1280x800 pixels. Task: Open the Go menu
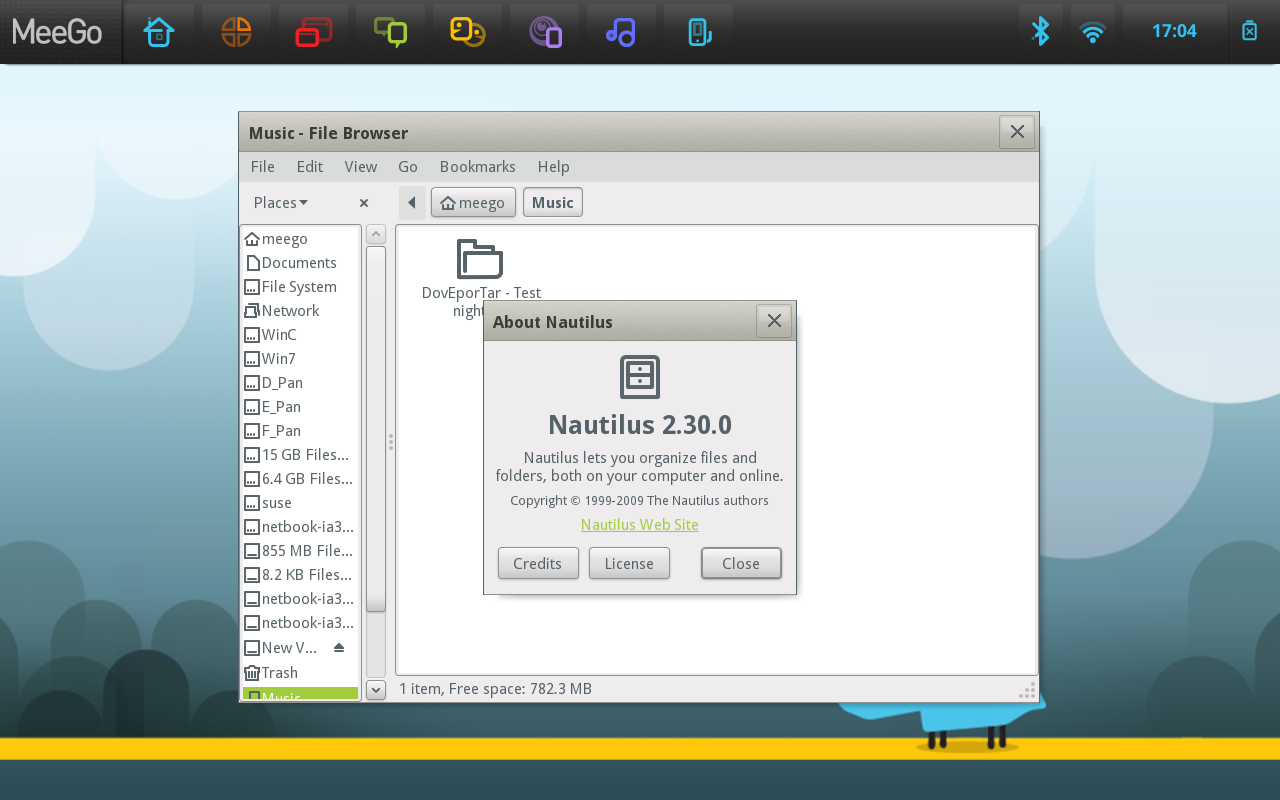[408, 167]
